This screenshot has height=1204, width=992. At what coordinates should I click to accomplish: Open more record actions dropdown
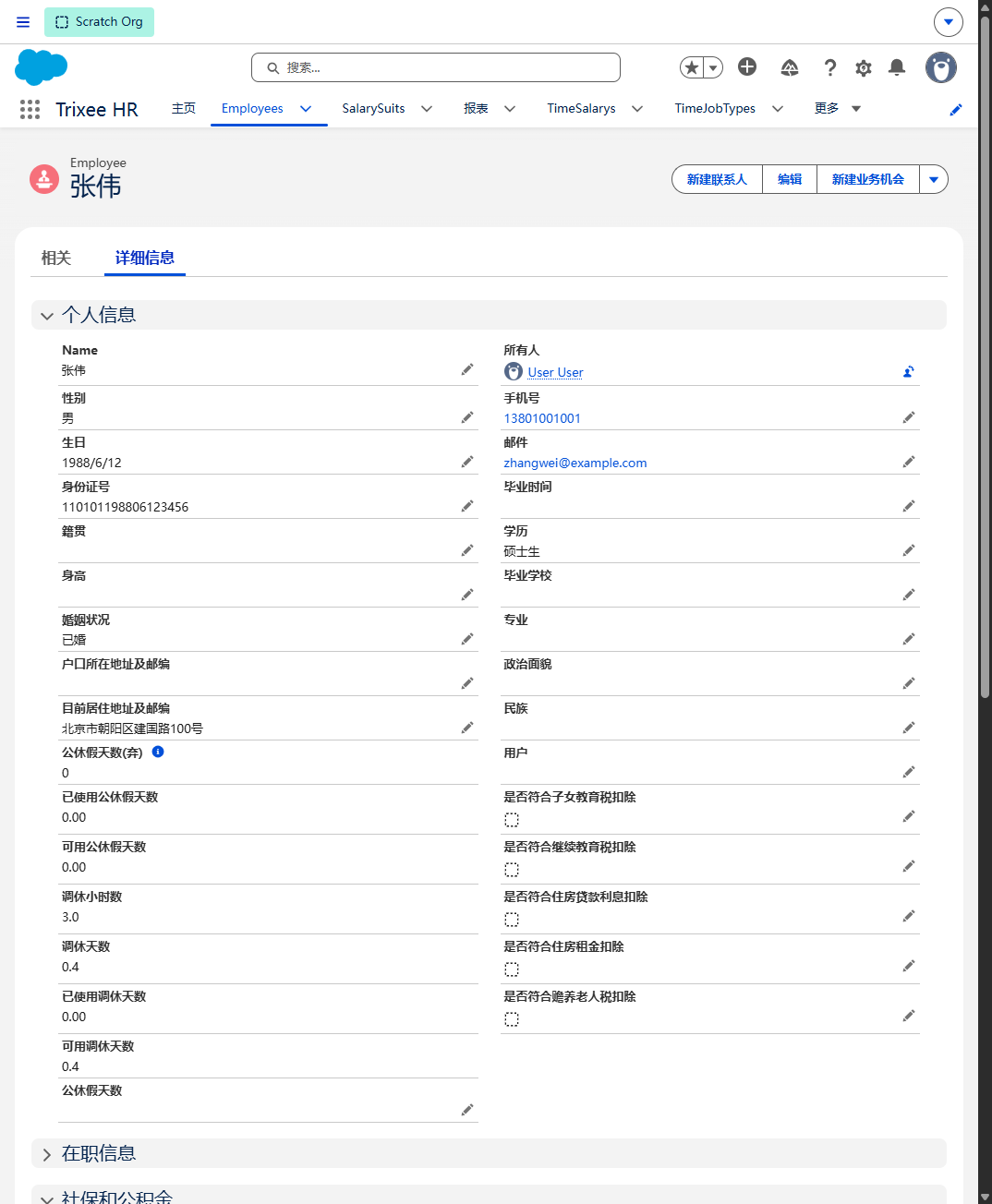pos(934,179)
